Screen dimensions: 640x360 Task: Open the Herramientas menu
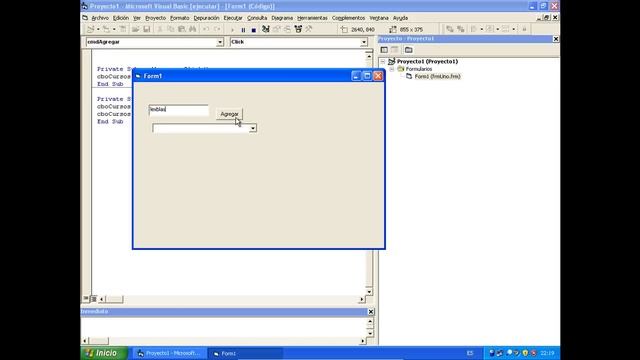tap(312, 18)
